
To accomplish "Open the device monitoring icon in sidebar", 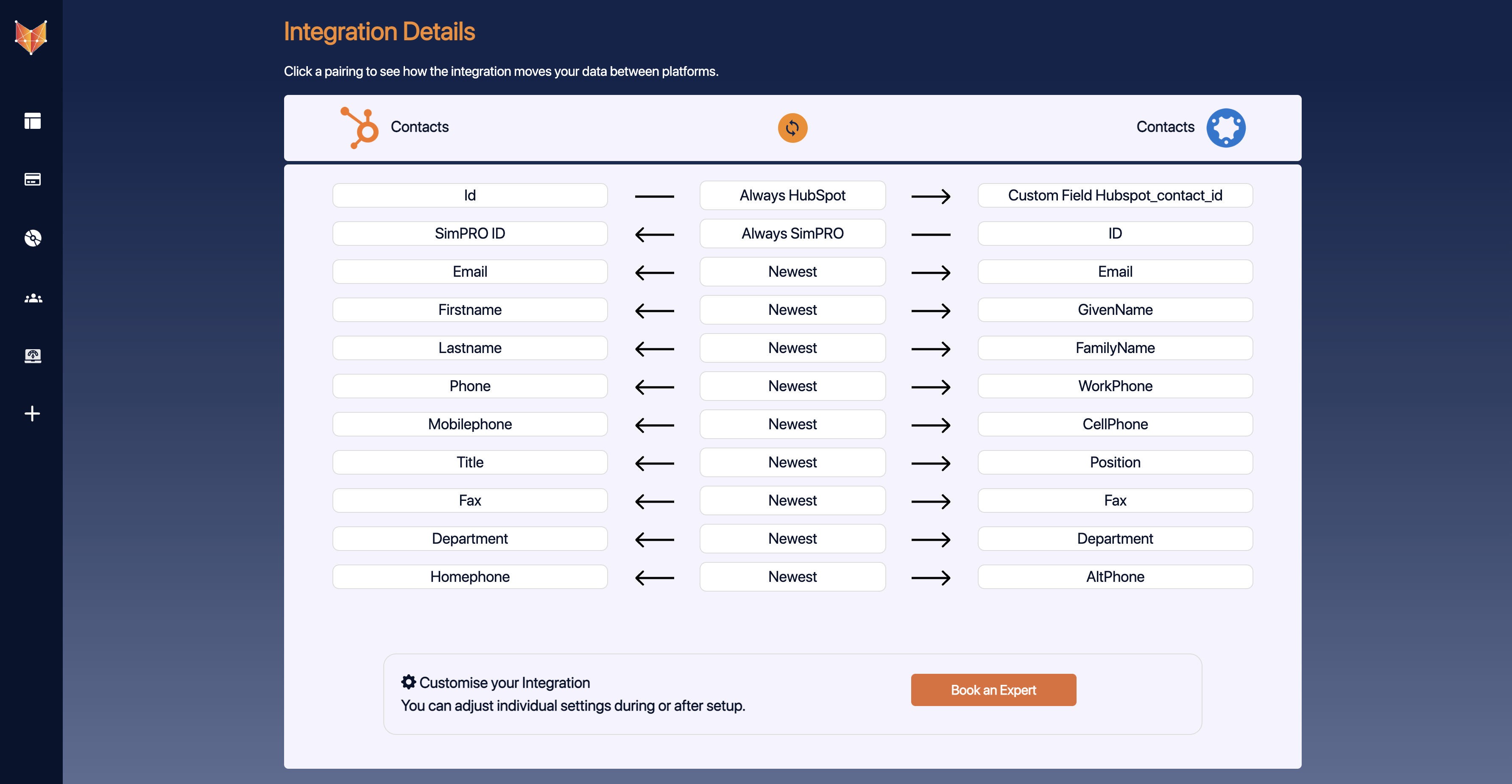I will click(x=32, y=355).
